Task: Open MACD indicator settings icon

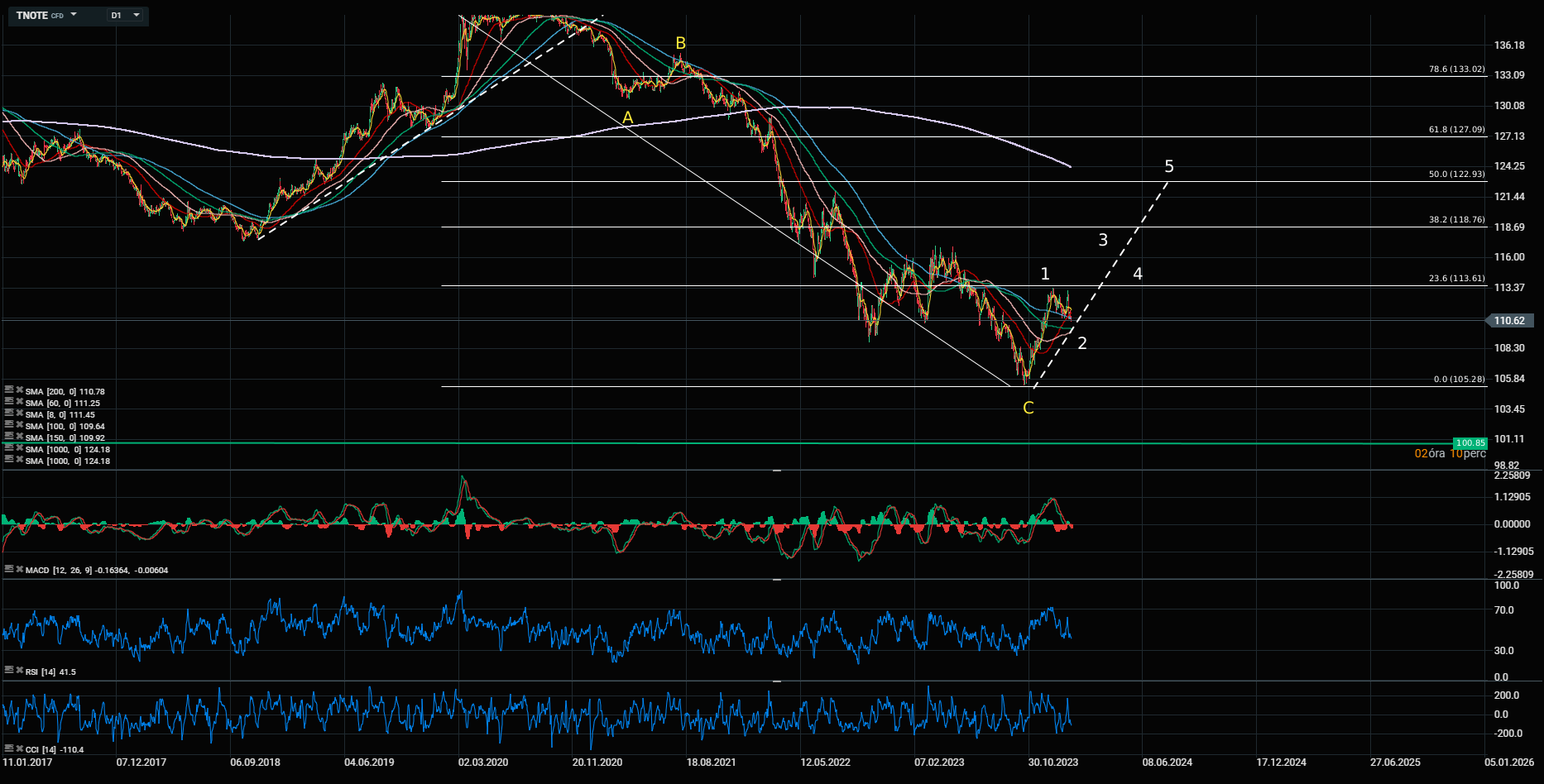Action: click(9, 569)
